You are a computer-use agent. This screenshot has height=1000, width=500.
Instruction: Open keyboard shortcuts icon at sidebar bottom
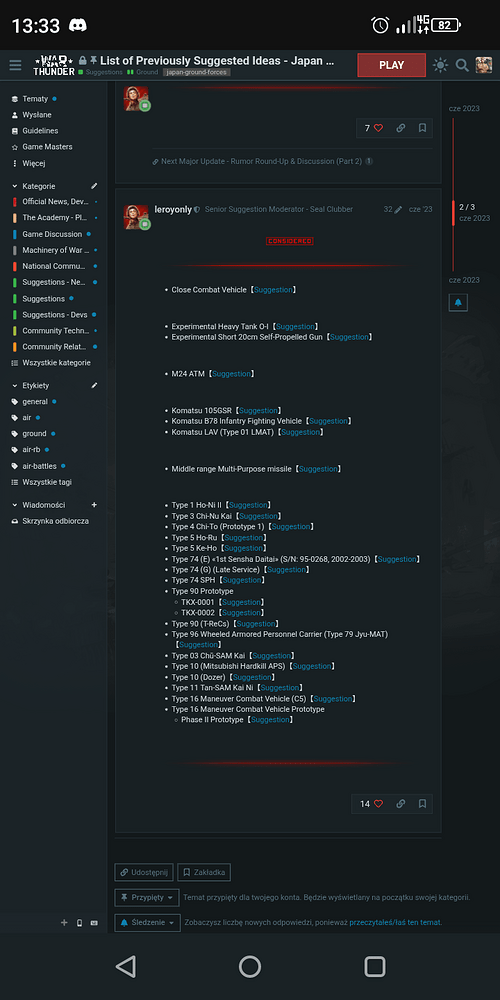coord(94,922)
